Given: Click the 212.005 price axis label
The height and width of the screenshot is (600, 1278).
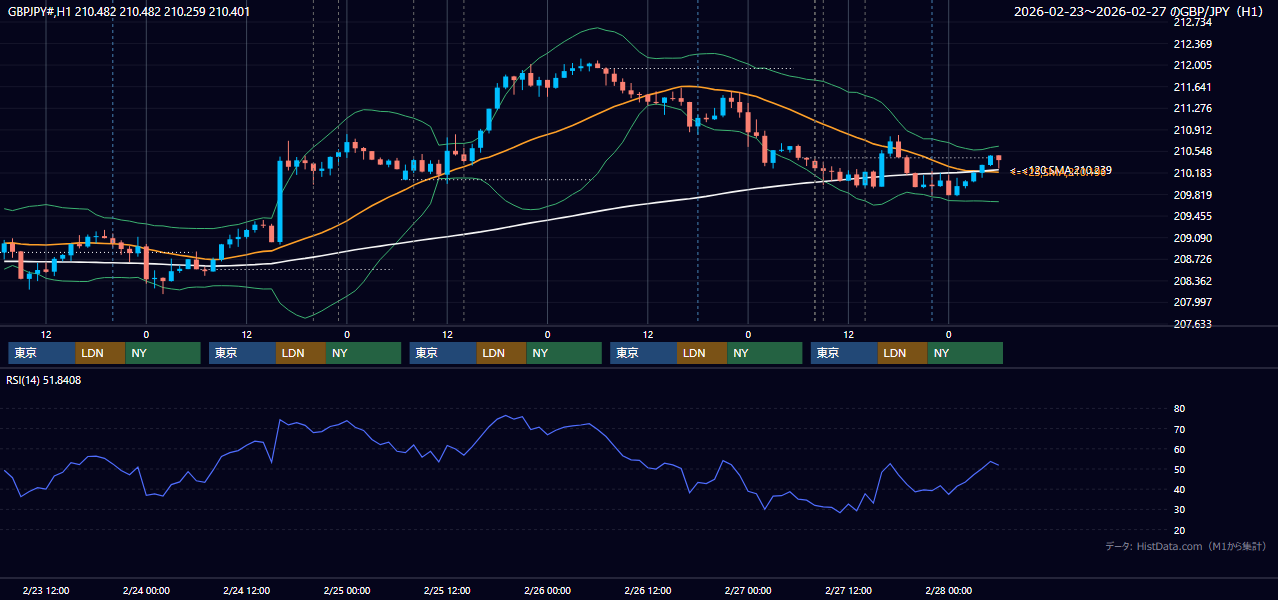Looking at the screenshot, I should pos(1192,65).
